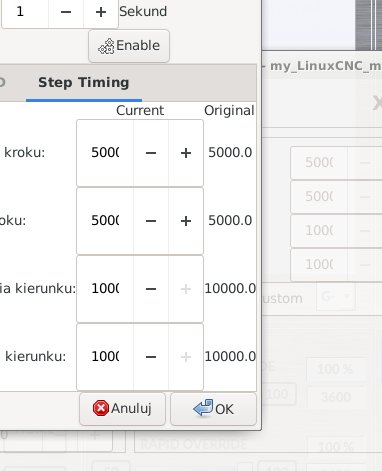Decrease the second step timing value
Viewport: 382px width, 471px height.
point(151,221)
